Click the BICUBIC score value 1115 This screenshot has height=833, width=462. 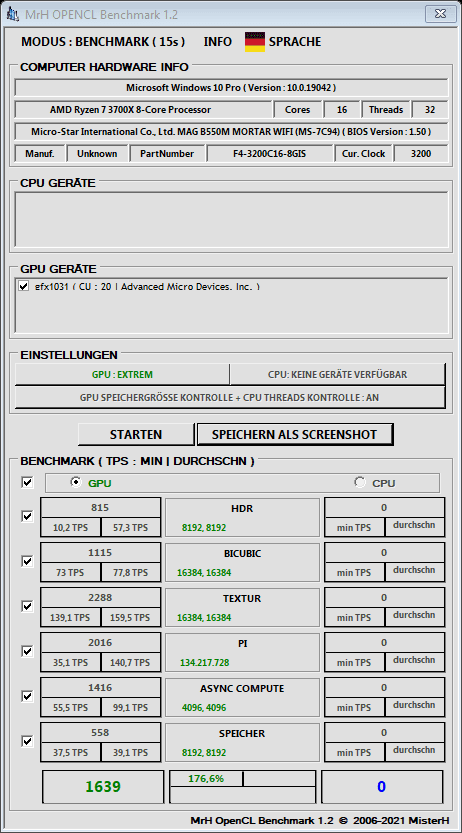point(100,553)
